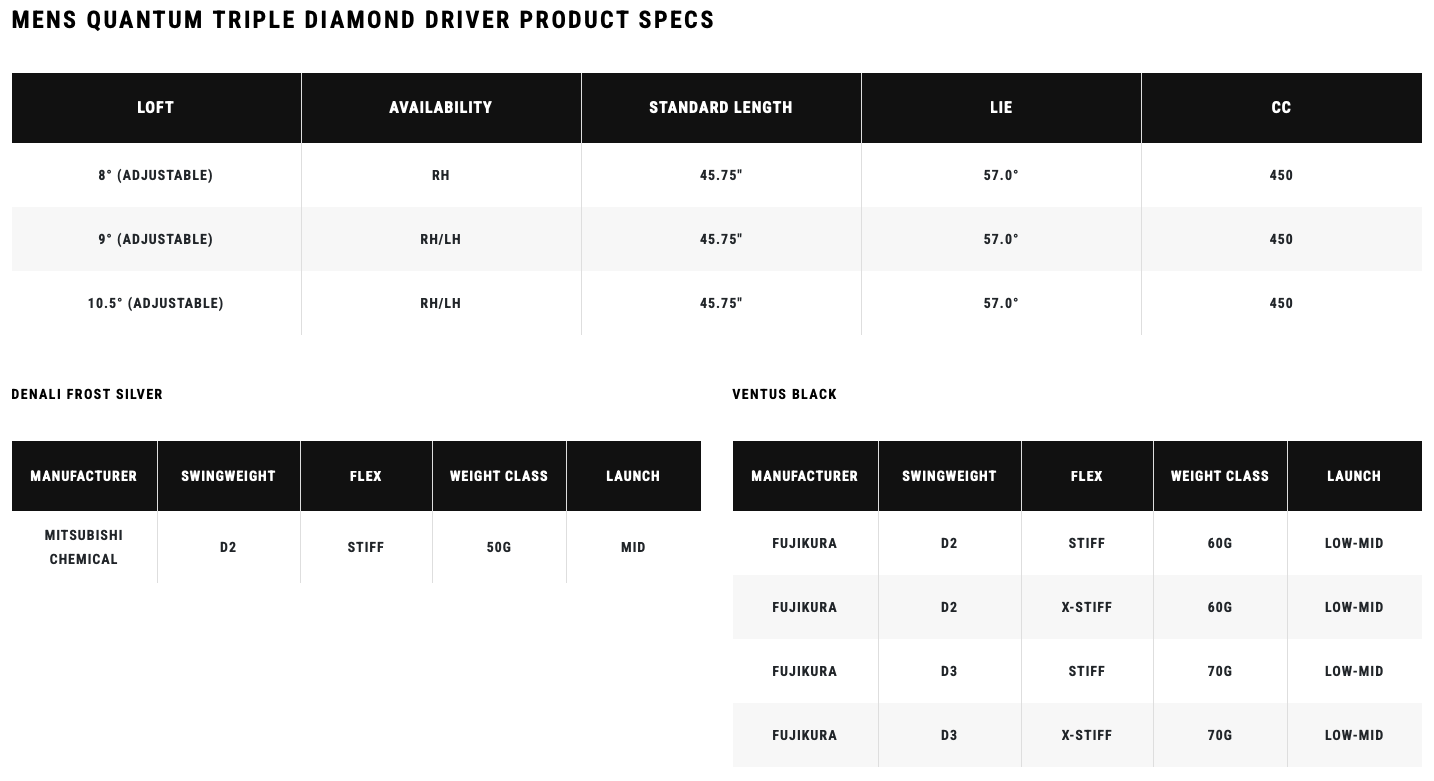Click the Denali Frost Silver heading

click(87, 394)
